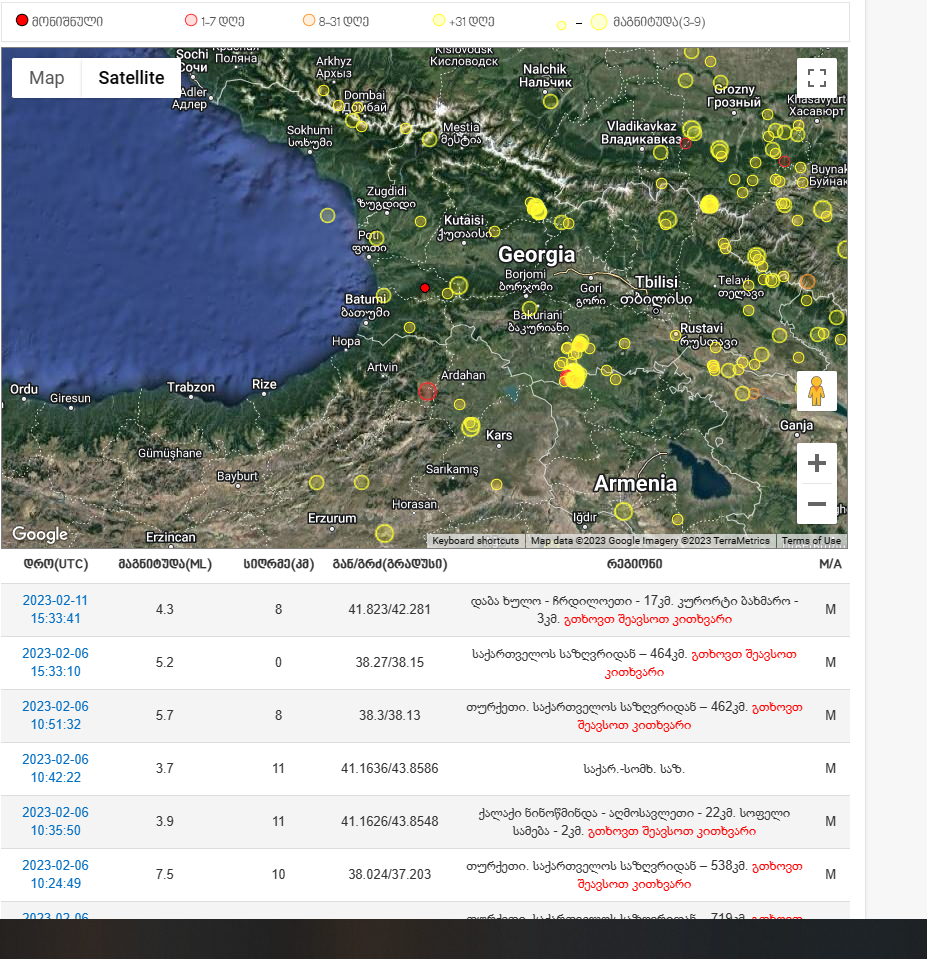
Task: Zoom in with the plus button
Action: tap(816, 463)
